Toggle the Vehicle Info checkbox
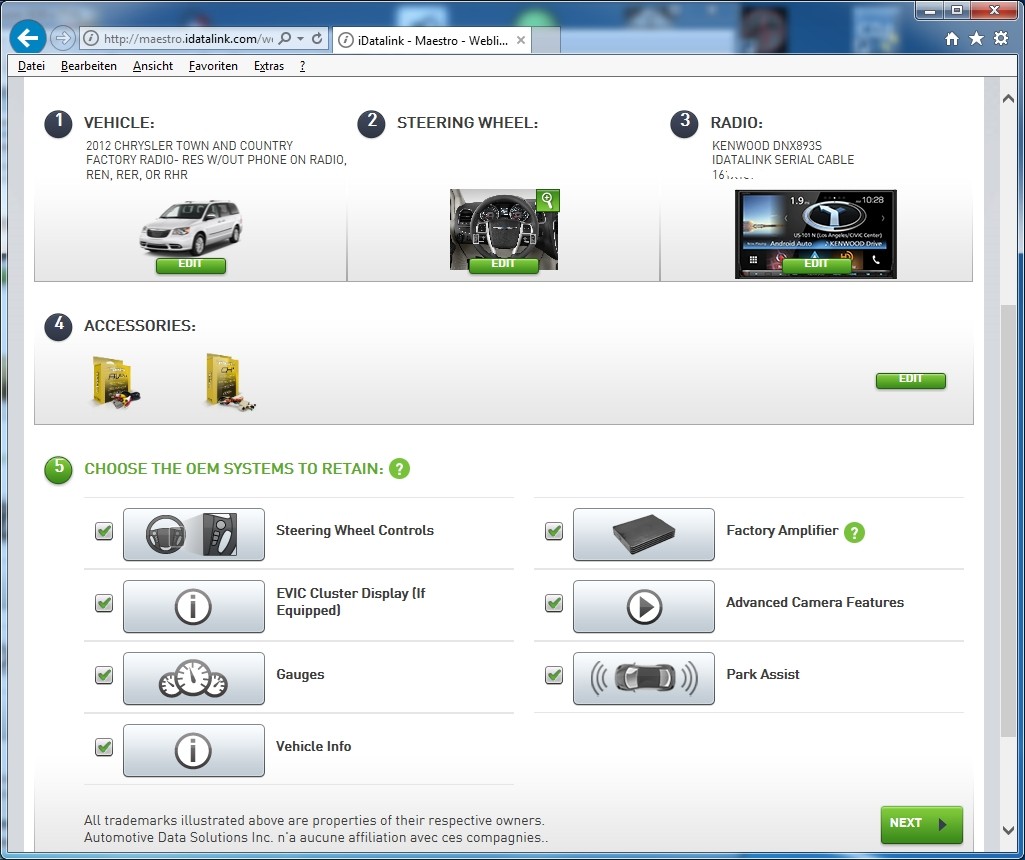 (x=104, y=747)
